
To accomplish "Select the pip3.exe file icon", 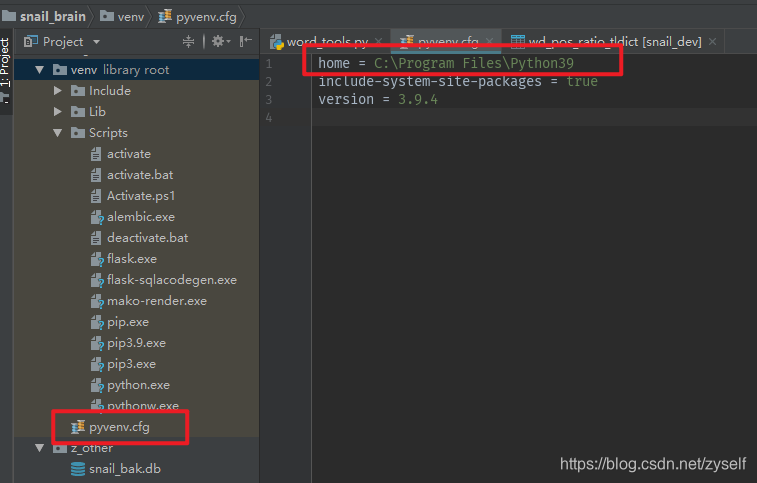I will 97,364.
